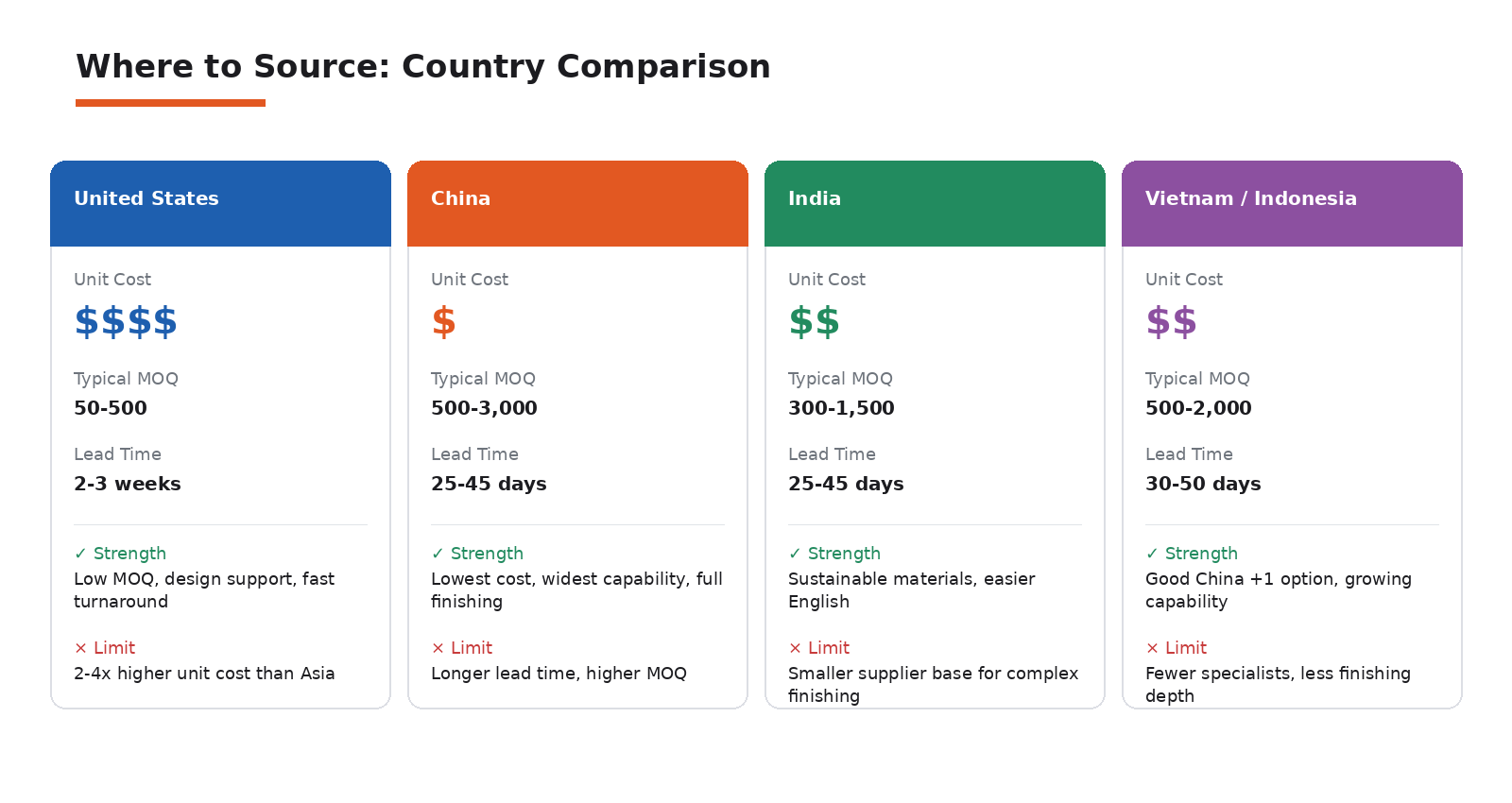Select the MOQ value '500-3,000'
1512x803 pixels.
coord(484,408)
